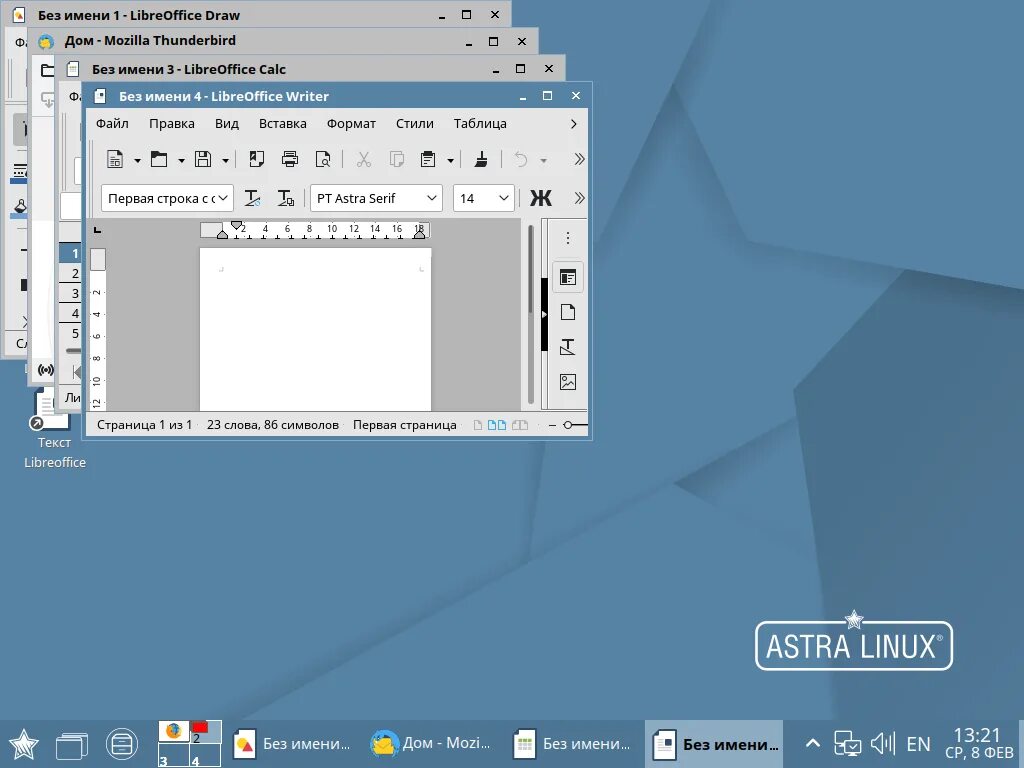
Task: Create a new document with the New icon
Action: point(115,159)
